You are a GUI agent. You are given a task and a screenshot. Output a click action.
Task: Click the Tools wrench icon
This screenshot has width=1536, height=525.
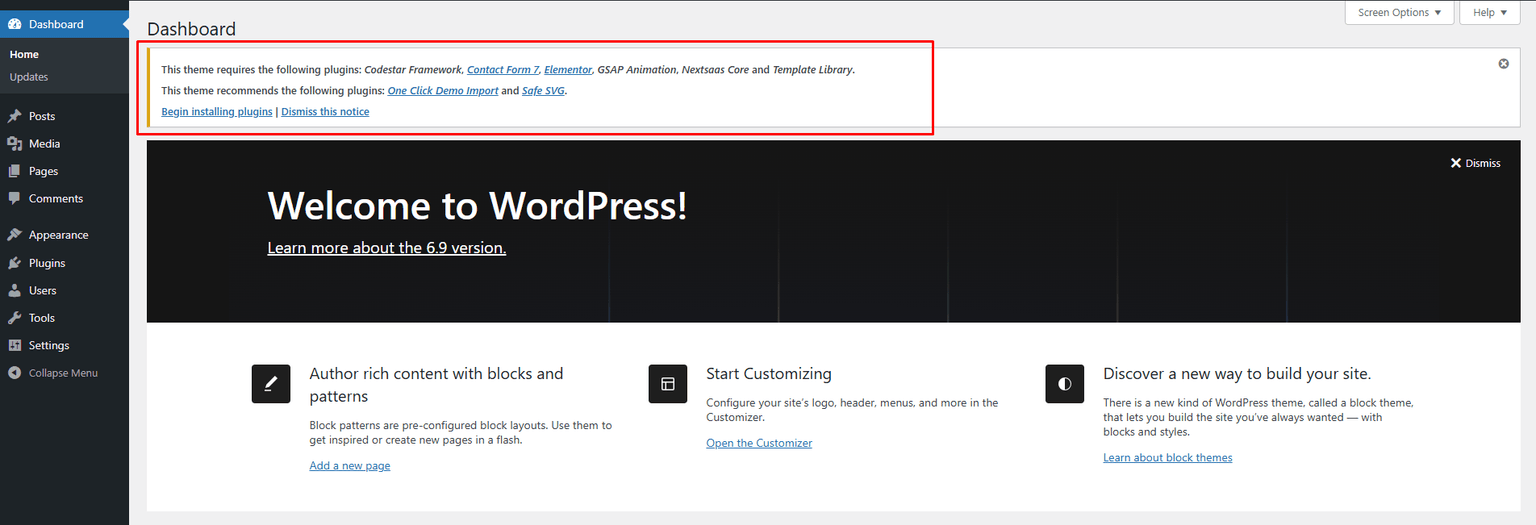point(14,318)
